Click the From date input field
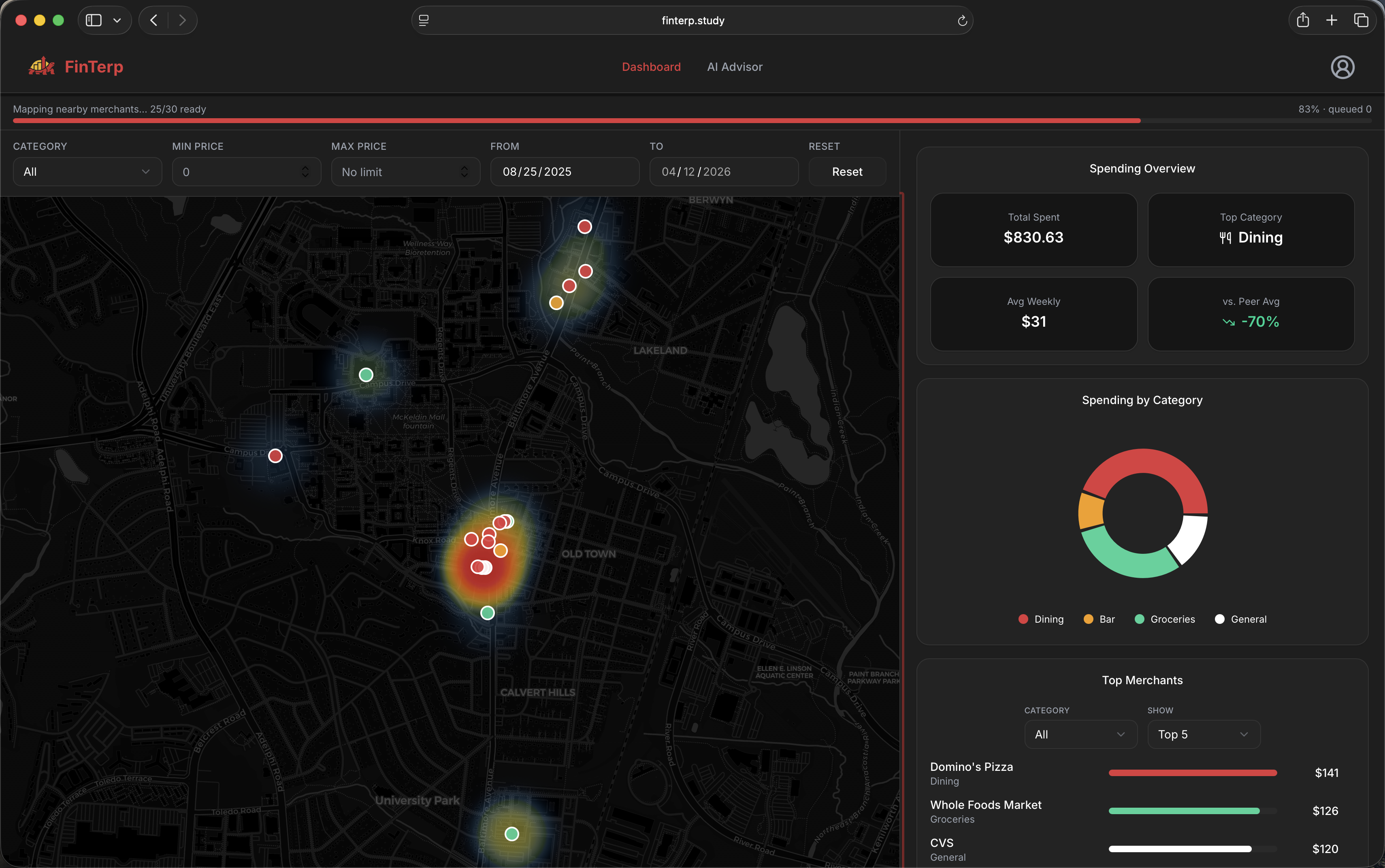The height and width of the screenshot is (868, 1385). tap(564, 172)
